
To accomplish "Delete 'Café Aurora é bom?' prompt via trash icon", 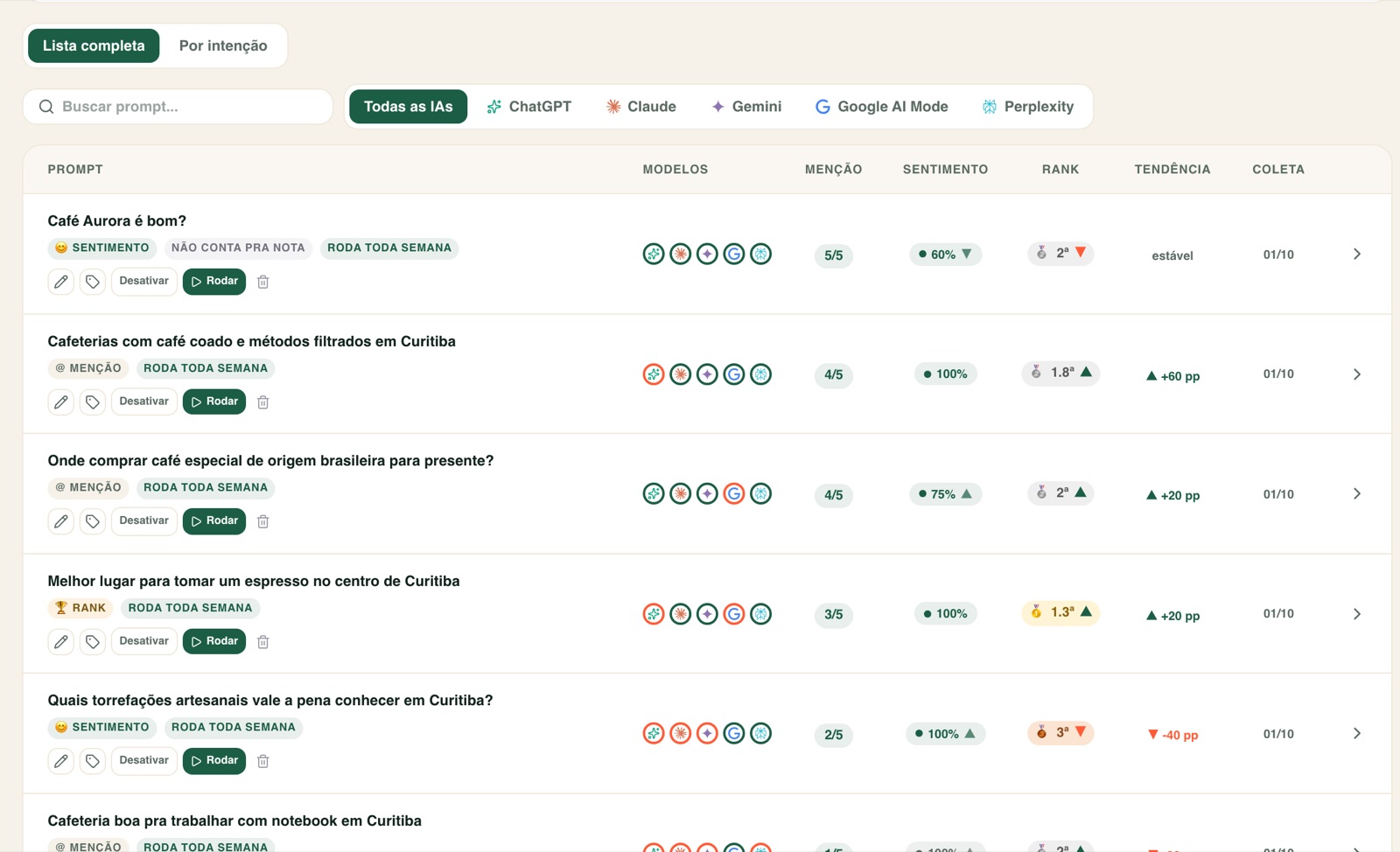I will (x=262, y=282).
